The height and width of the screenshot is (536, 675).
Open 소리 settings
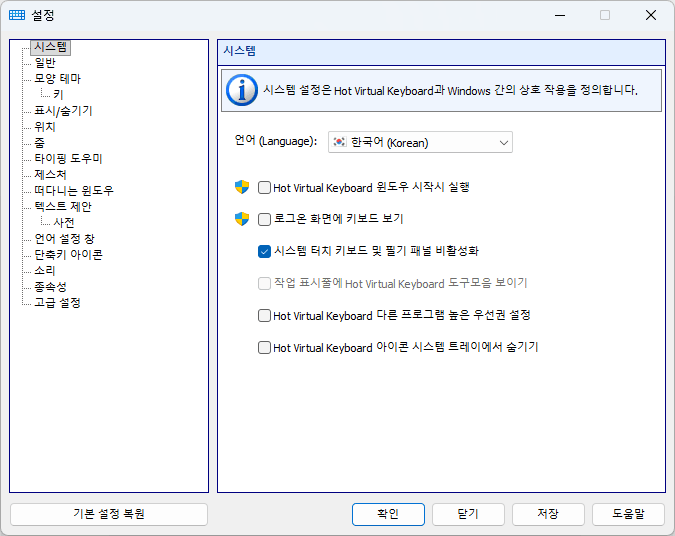point(45,270)
